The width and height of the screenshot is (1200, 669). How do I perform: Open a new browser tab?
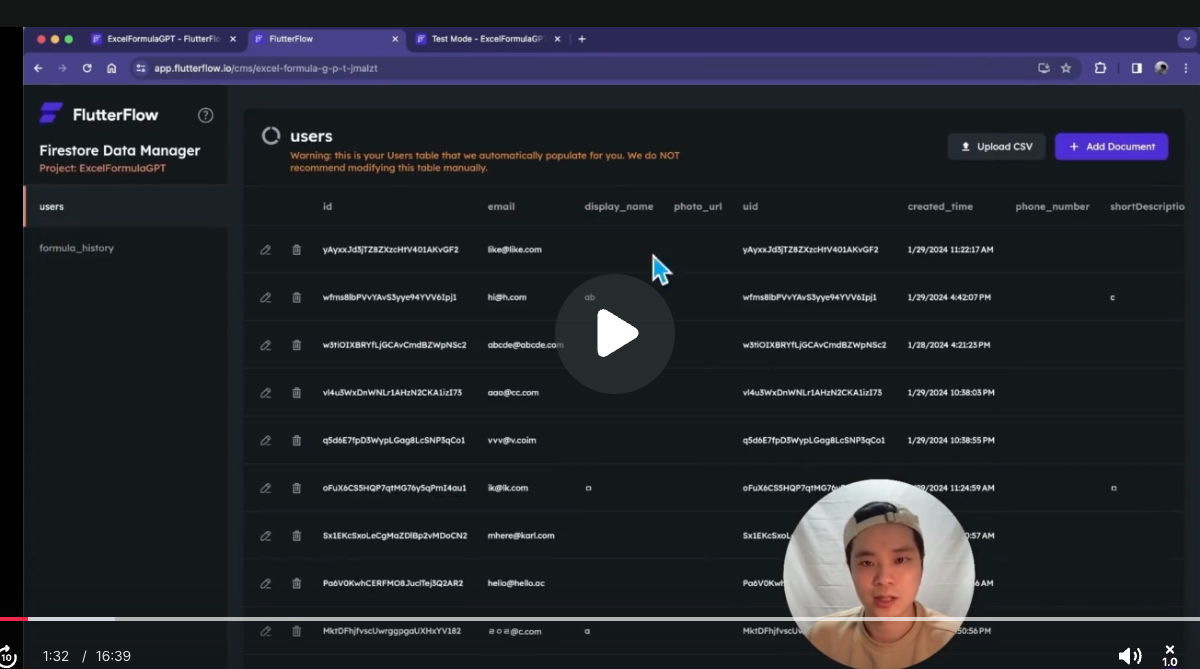[582, 39]
